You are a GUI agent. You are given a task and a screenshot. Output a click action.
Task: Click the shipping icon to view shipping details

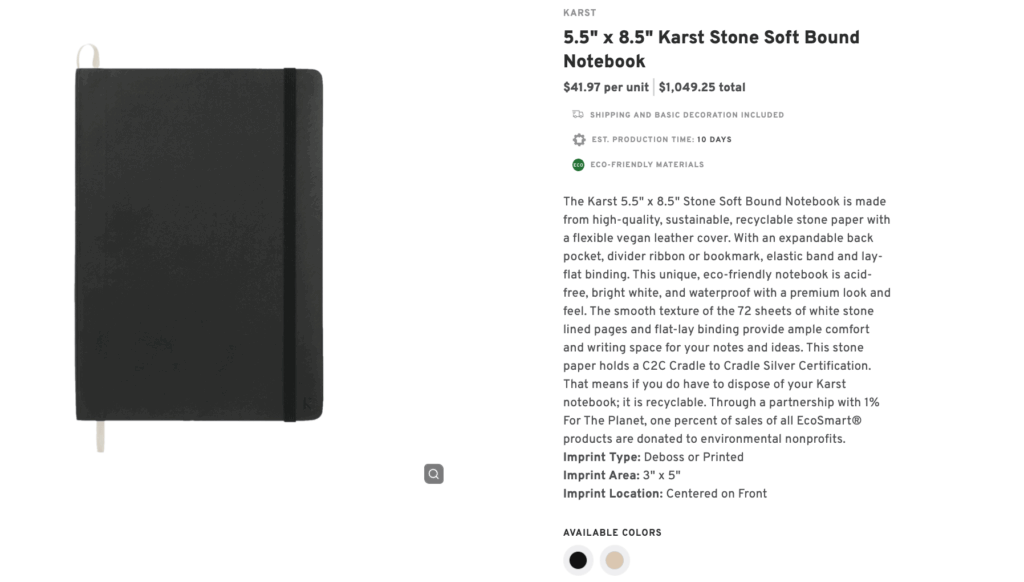(x=578, y=114)
